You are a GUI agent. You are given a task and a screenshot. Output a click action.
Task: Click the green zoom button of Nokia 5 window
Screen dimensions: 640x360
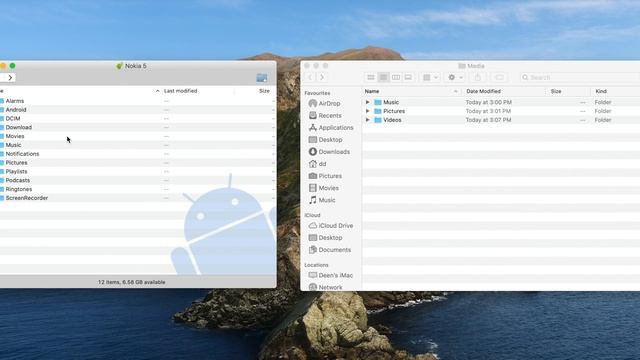point(13,66)
